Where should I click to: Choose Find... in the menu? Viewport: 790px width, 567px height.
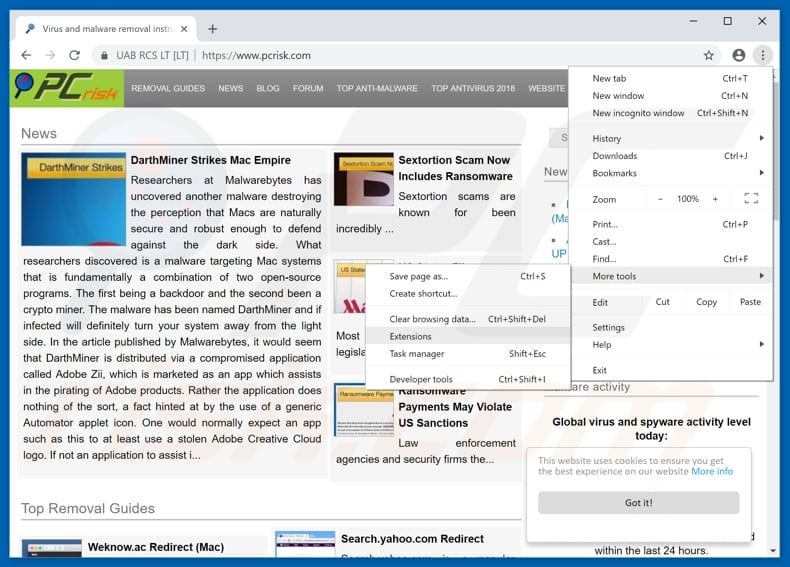pyautogui.click(x=671, y=259)
